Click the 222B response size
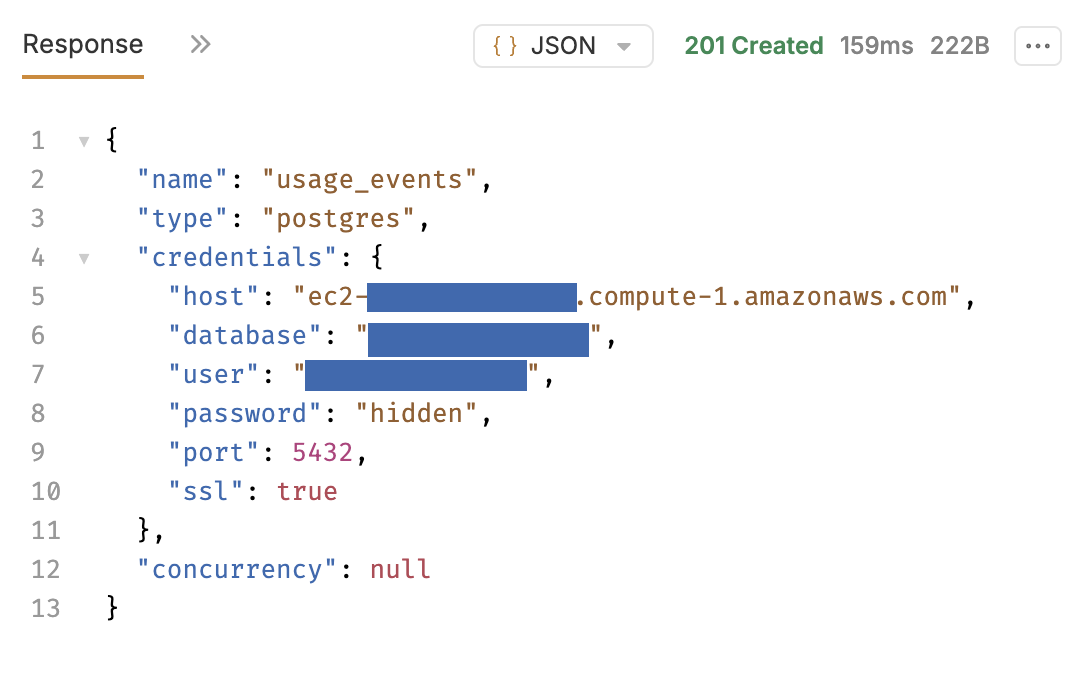Screen dimensions: 1080x682 tap(959, 46)
